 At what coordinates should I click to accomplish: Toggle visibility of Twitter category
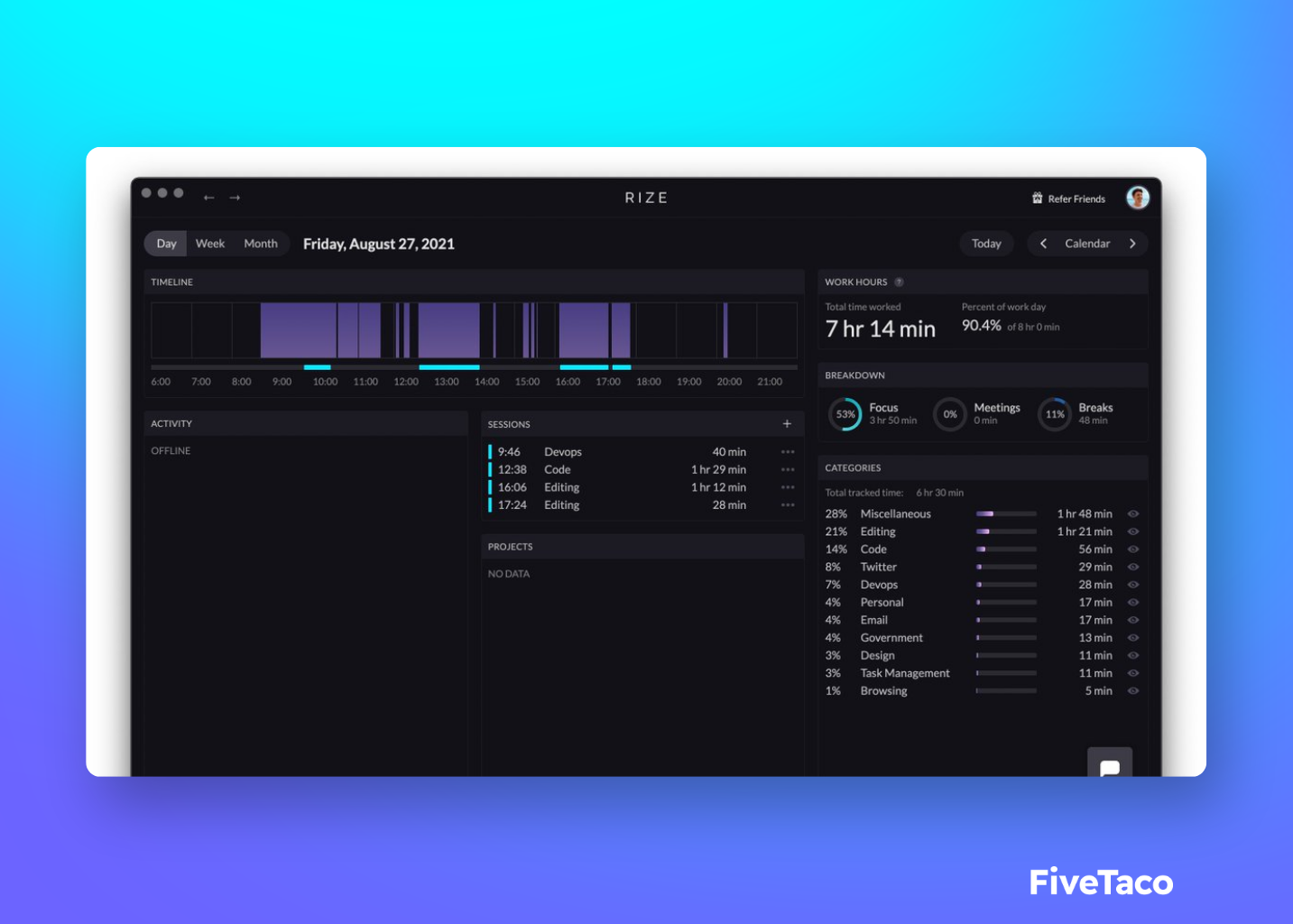click(1133, 568)
